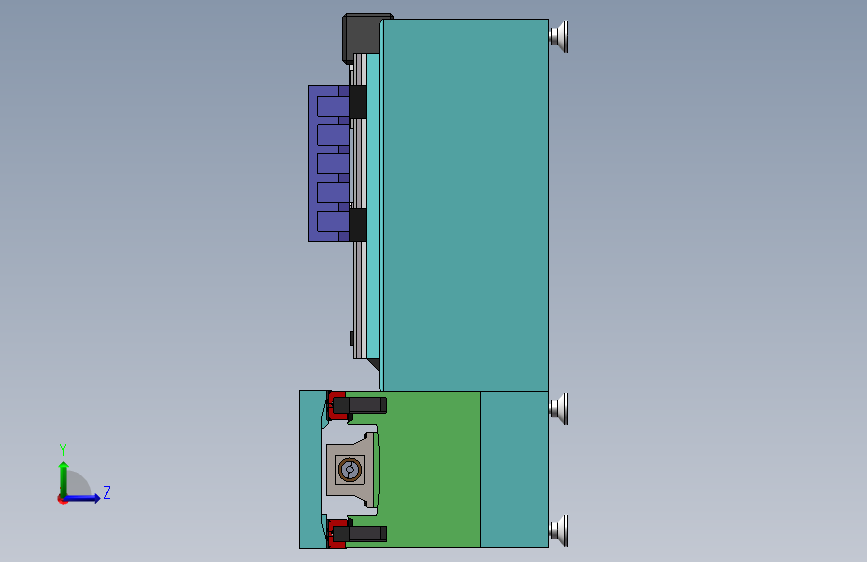867x562 pixels.
Task: Pick the upper black rail carriage block
Action: [358, 102]
